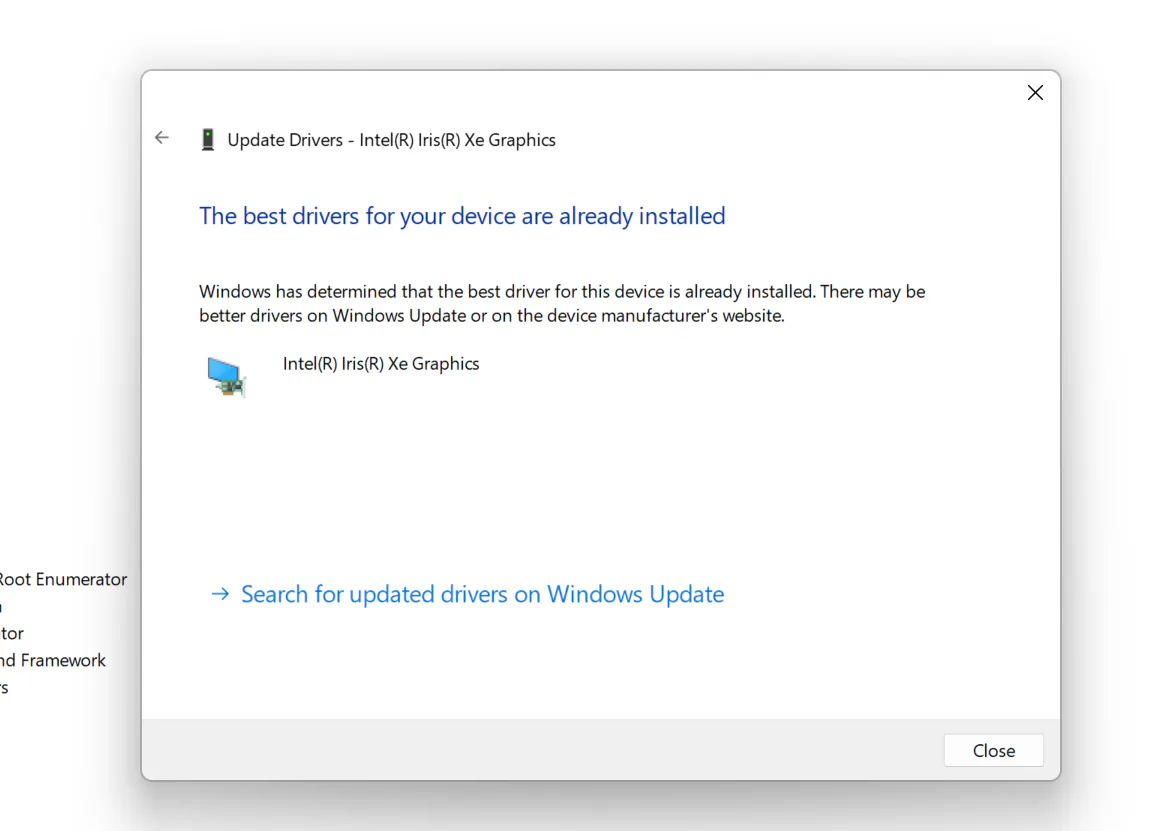Click the device icon beside Update Drivers title
The height and width of the screenshot is (831, 1164).
click(x=208, y=140)
